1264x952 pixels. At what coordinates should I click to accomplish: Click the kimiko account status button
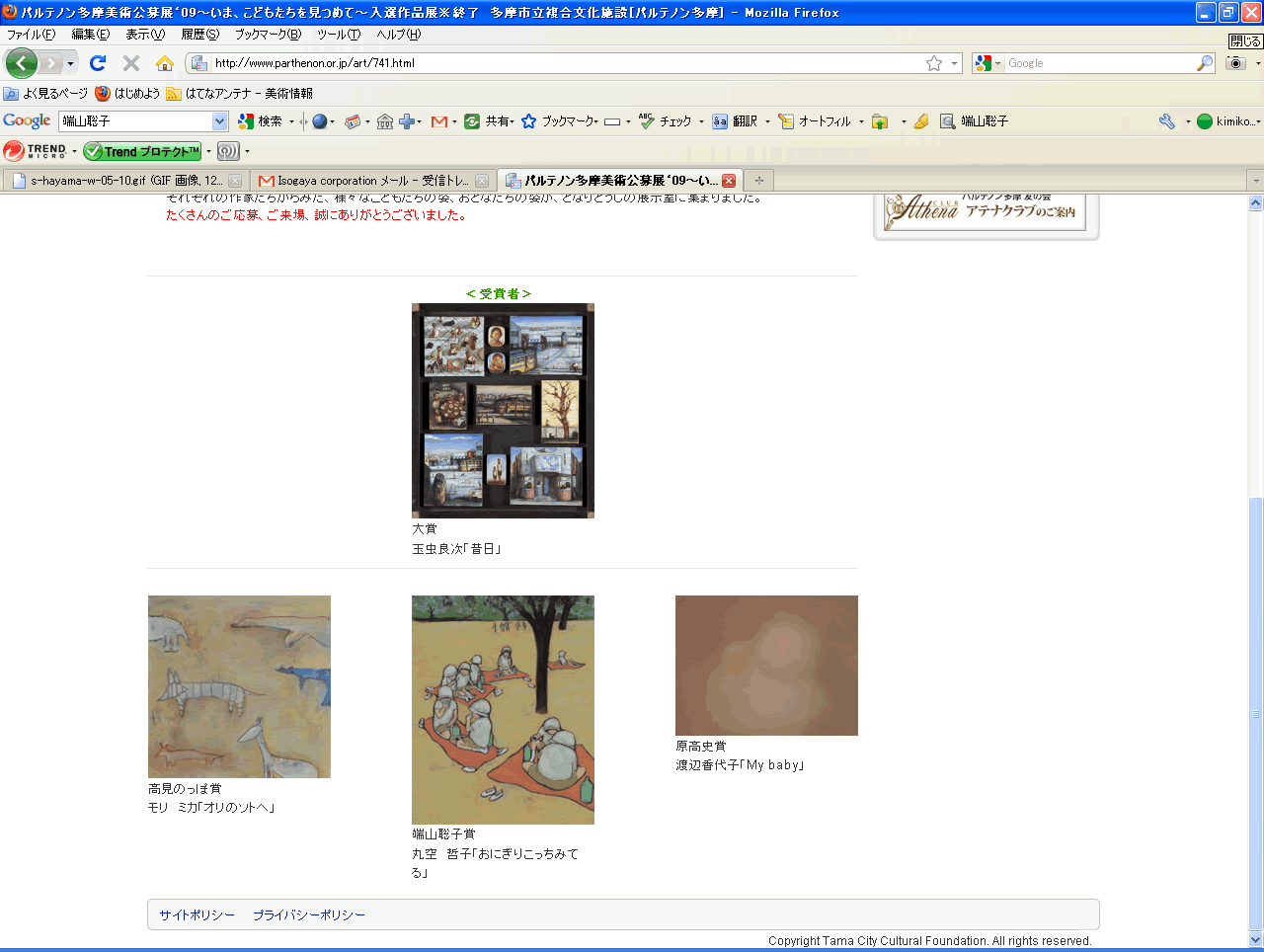click(x=1227, y=121)
